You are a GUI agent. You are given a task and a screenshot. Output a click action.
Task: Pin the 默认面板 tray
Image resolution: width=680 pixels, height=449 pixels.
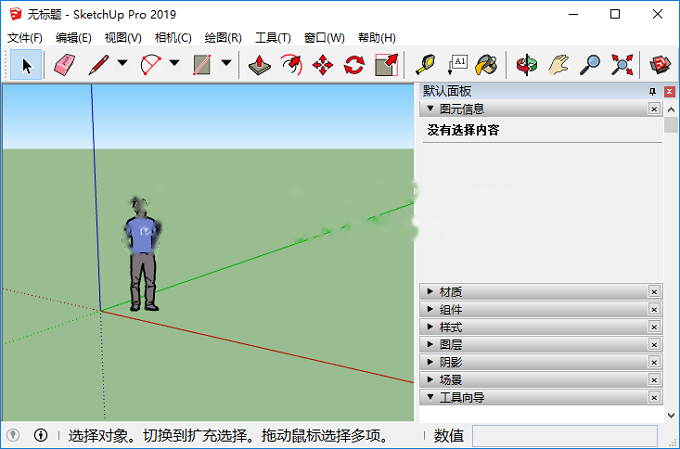click(652, 92)
